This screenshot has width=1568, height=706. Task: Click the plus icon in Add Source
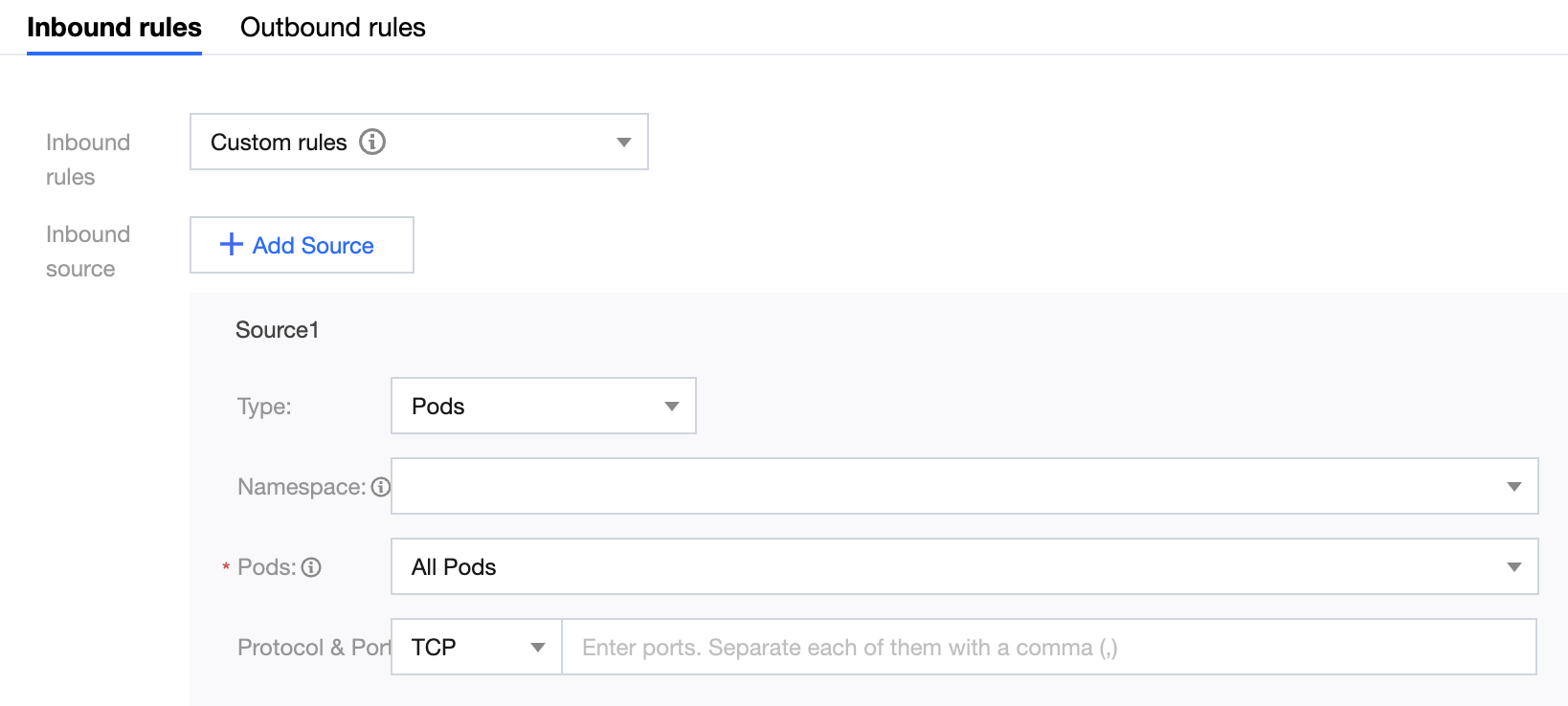[x=231, y=245]
